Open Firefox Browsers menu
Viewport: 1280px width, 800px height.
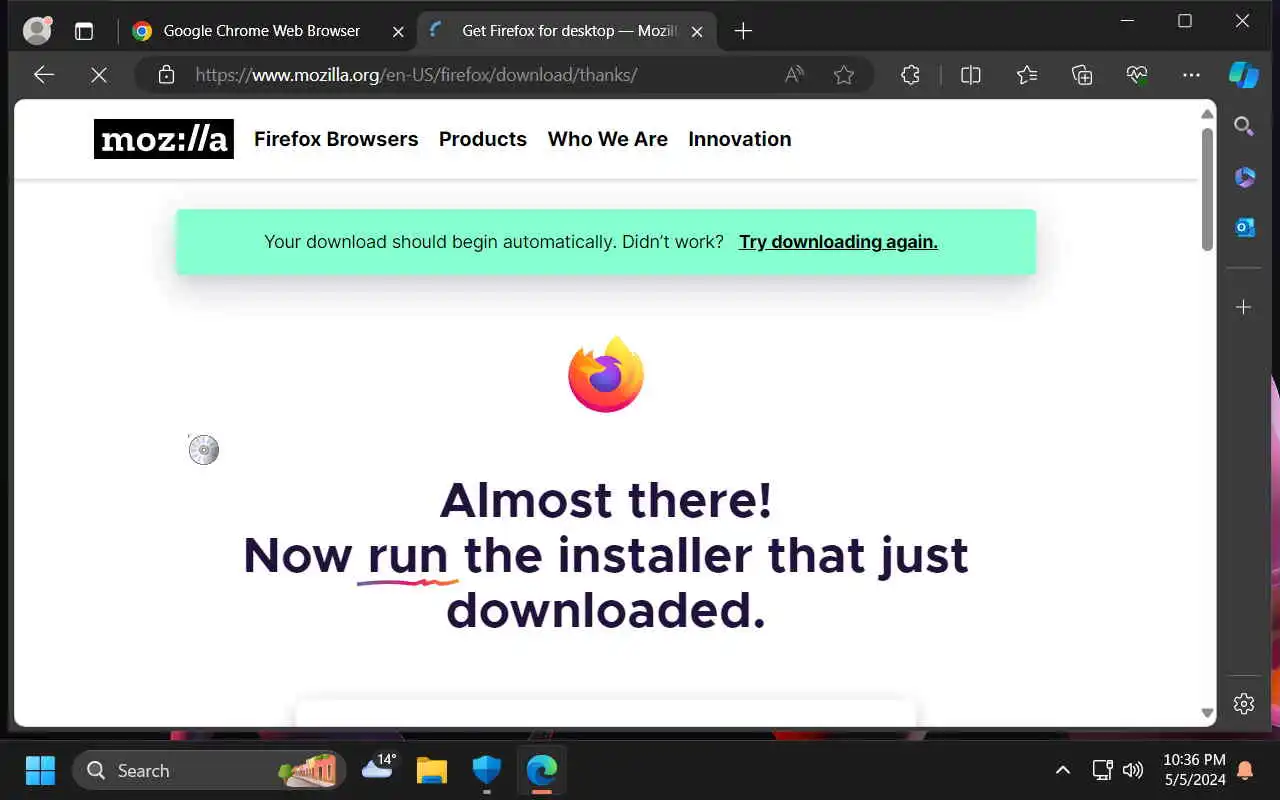tap(336, 139)
